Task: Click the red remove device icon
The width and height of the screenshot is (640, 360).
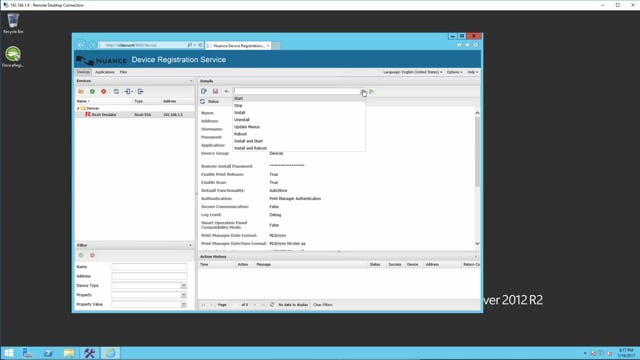Action: 104,91
